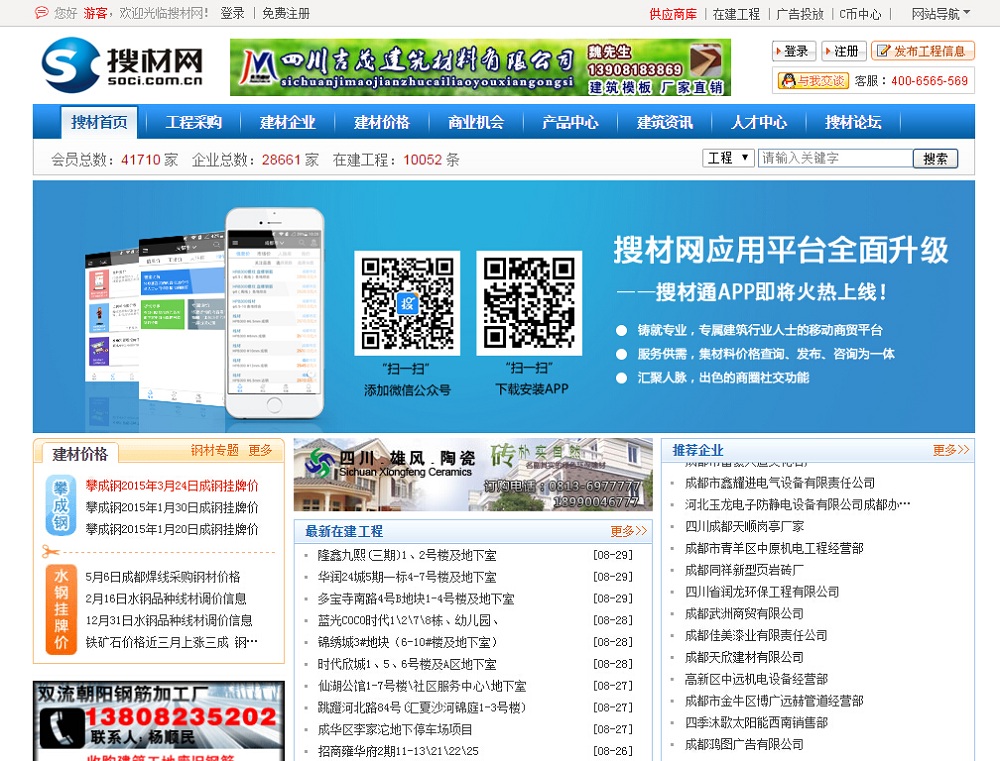Expand the 网站导航 dropdown
The height and width of the screenshot is (761, 1000).
point(941,13)
